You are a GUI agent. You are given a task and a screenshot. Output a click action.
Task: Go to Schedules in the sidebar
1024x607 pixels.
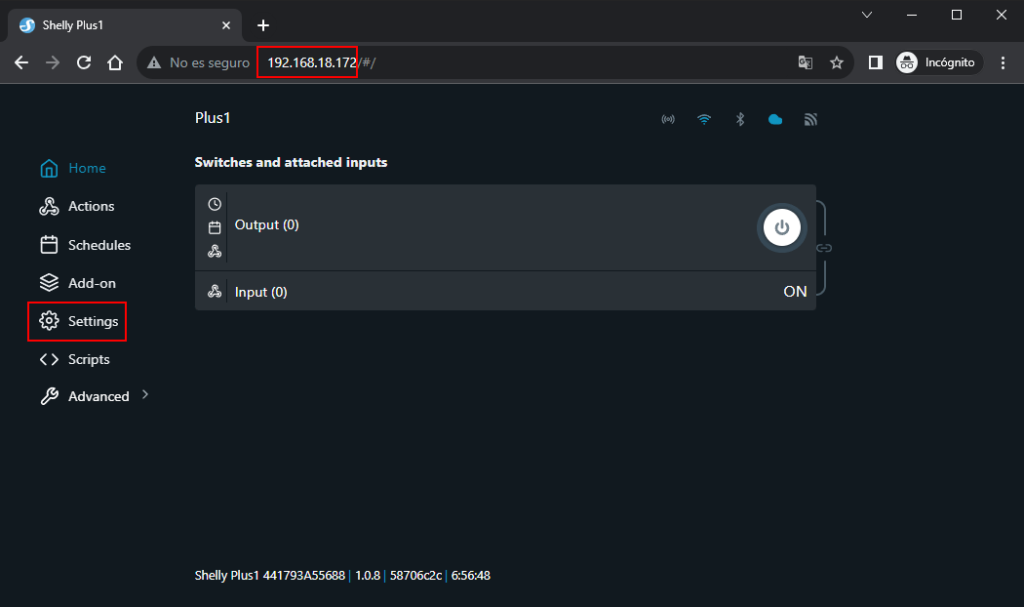[x=98, y=245]
